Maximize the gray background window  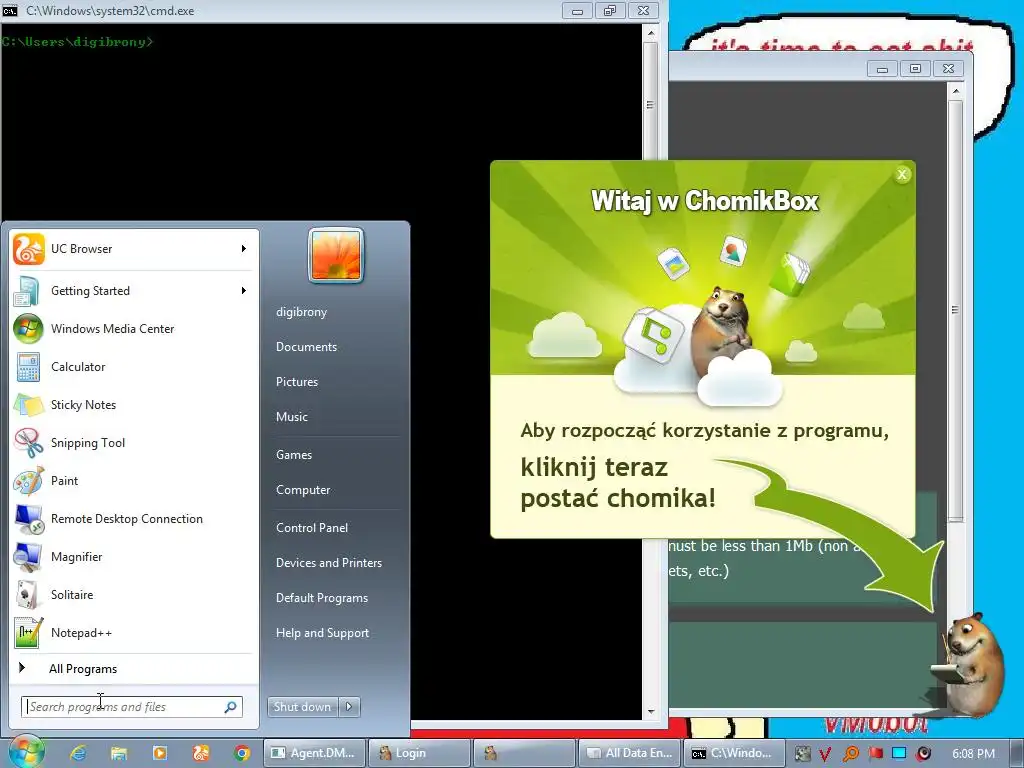(915, 68)
